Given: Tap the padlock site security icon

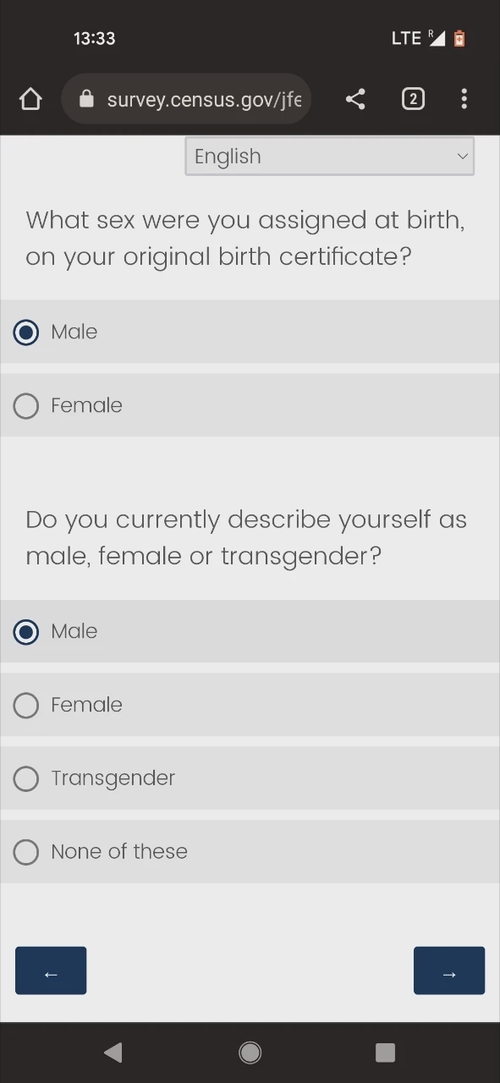Looking at the screenshot, I should 86,99.
